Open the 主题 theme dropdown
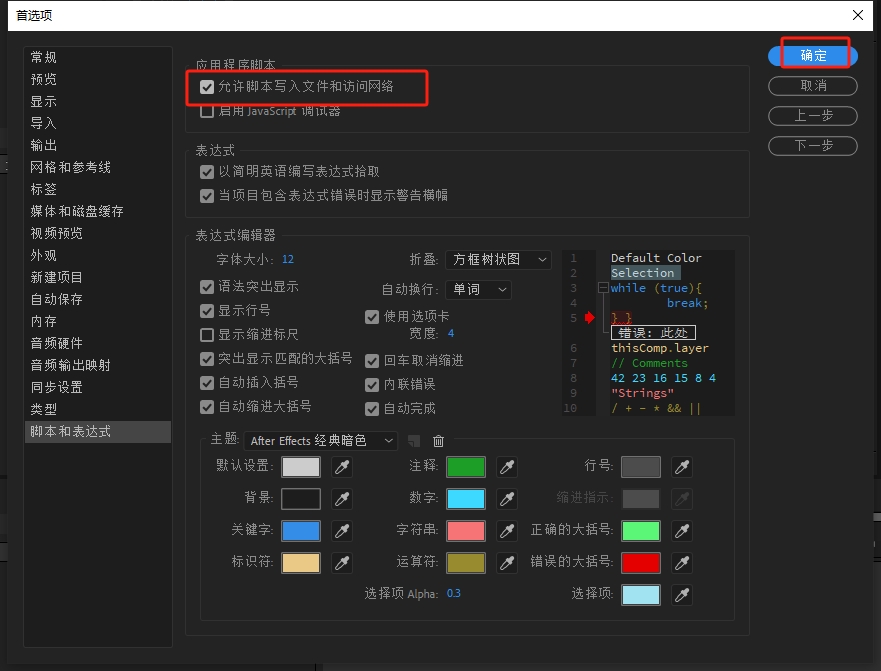The width and height of the screenshot is (881, 671). click(x=320, y=440)
